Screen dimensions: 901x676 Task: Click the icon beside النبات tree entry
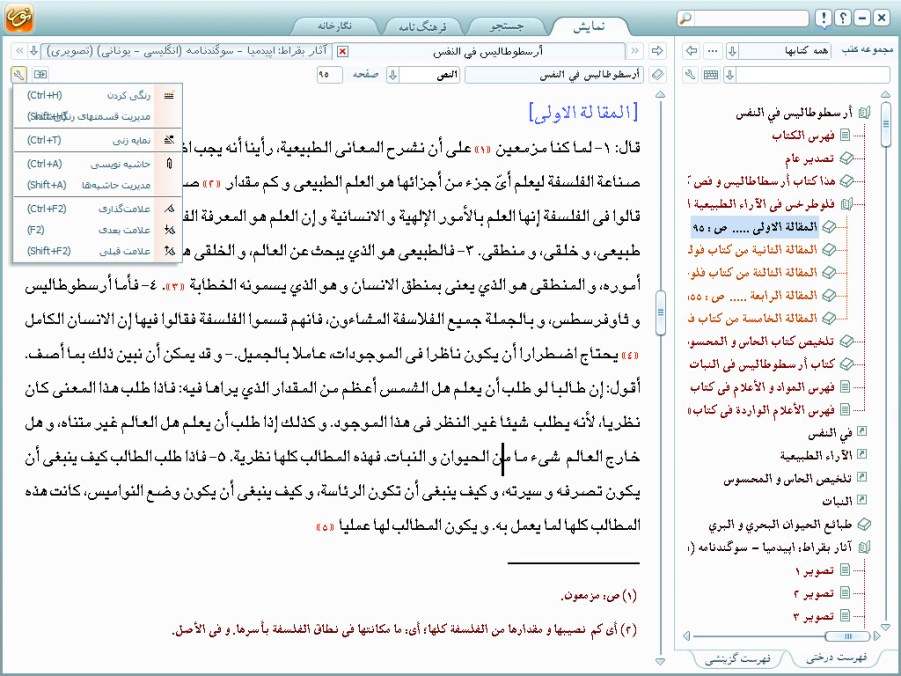tap(861, 500)
